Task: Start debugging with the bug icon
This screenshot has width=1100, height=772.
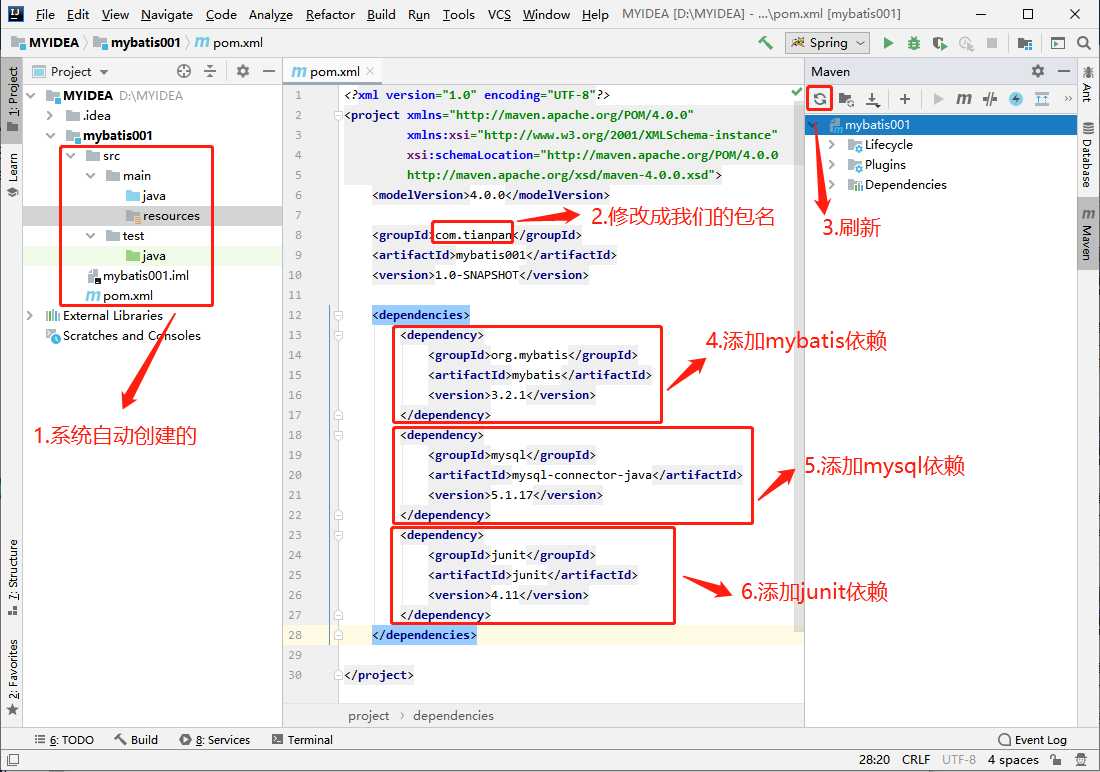Action: coord(913,43)
